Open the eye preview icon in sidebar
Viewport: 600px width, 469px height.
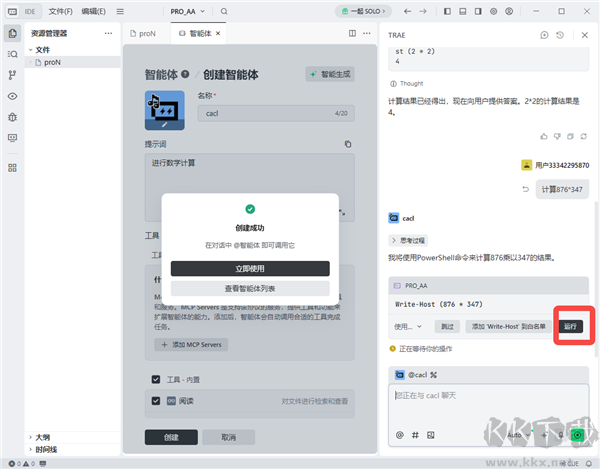12,96
